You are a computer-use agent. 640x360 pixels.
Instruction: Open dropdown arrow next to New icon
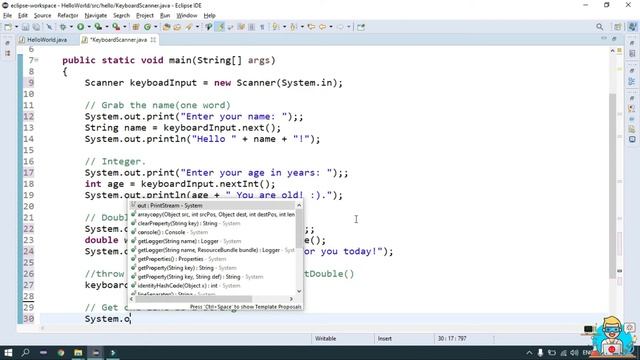(x=16, y=27)
